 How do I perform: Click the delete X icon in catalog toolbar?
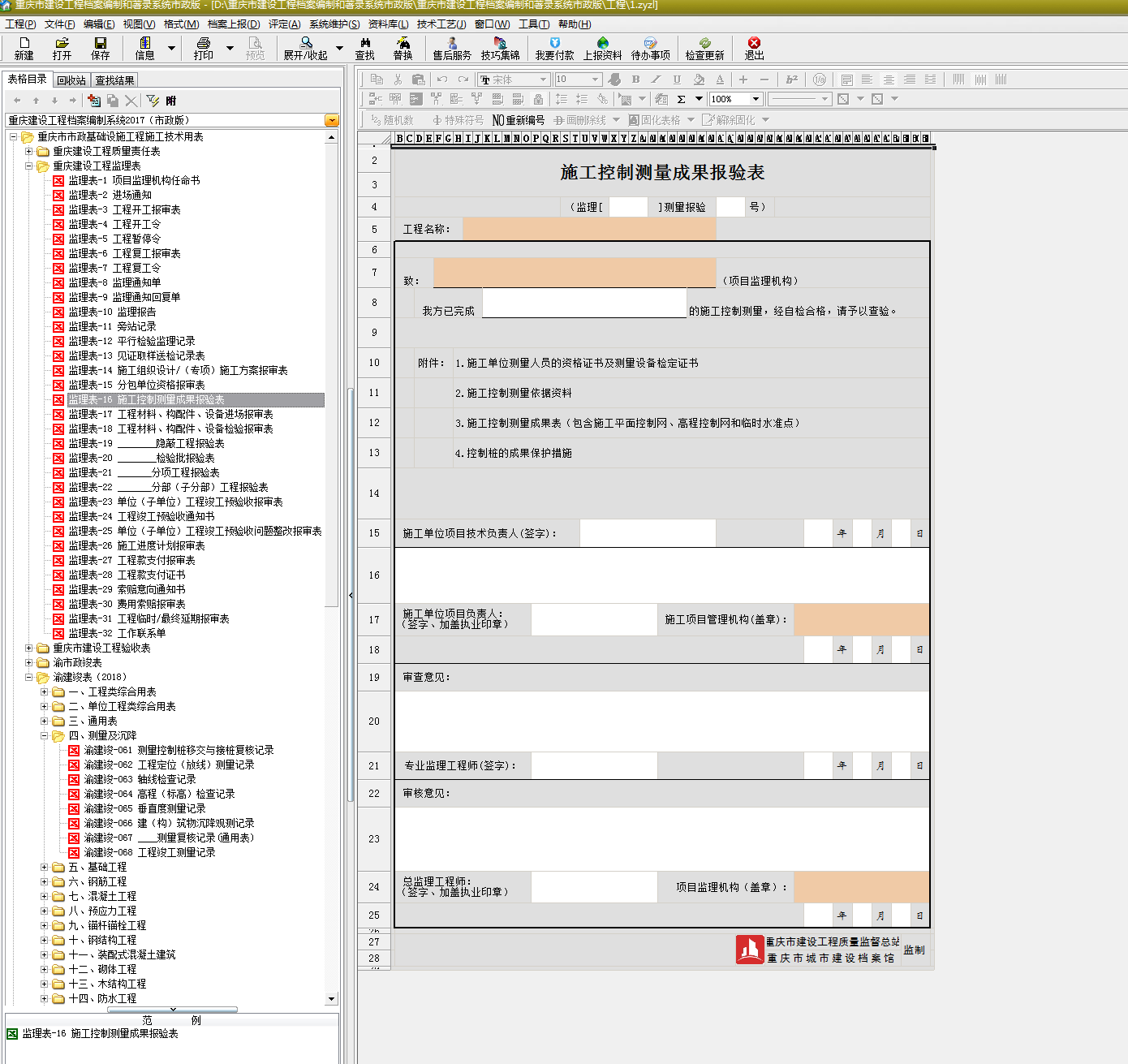tap(131, 101)
